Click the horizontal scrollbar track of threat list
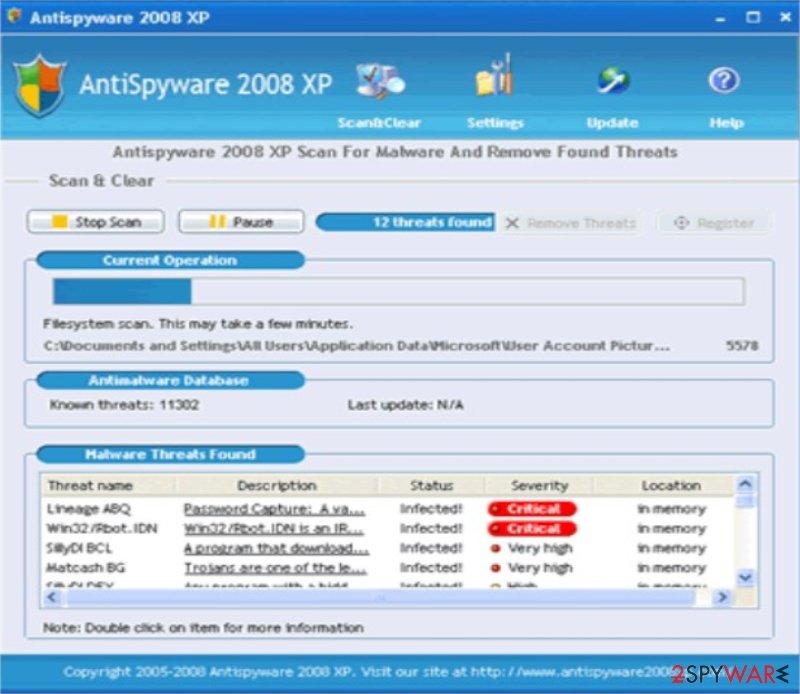Screen dimensions: 800x694 [x=387, y=597]
